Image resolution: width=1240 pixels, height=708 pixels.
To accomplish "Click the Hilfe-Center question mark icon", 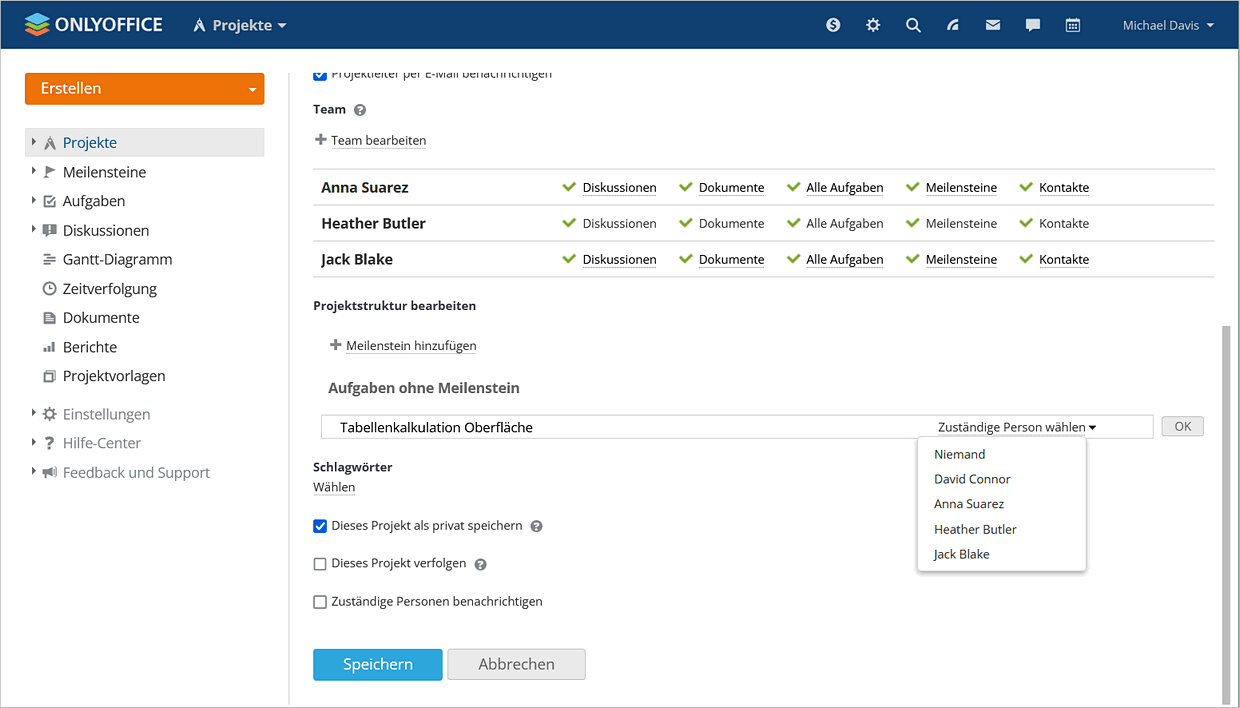I will (49, 443).
